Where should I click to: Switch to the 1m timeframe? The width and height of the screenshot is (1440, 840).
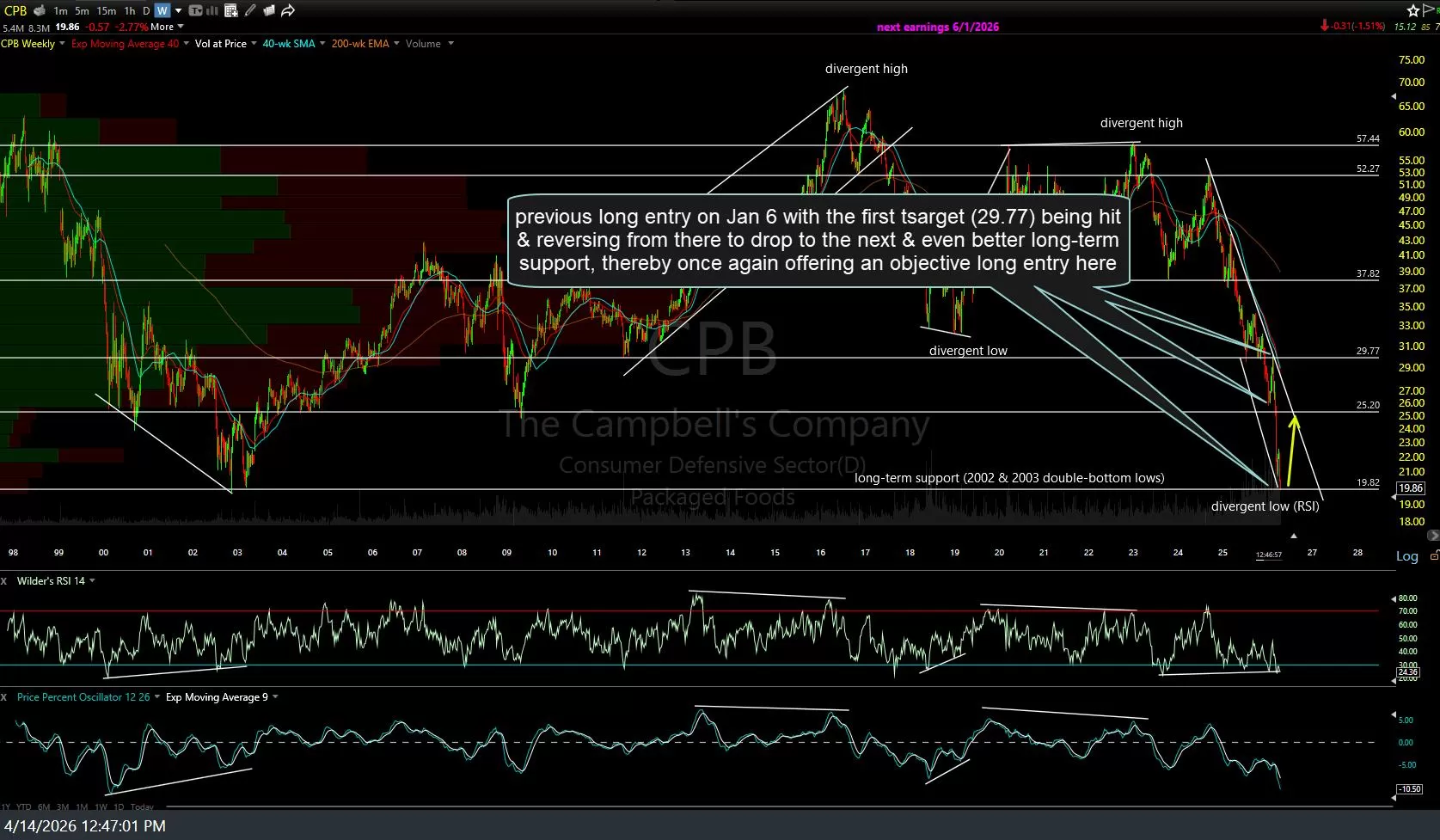[x=60, y=11]
